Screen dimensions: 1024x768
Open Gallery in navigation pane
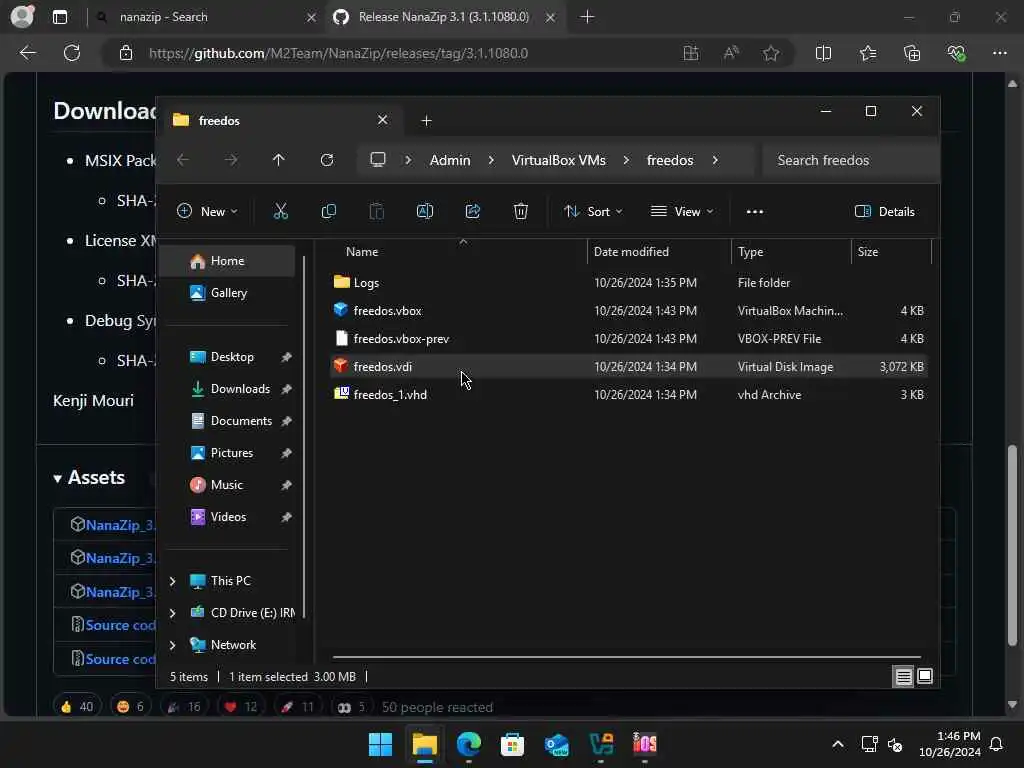(x=227, y=293)
